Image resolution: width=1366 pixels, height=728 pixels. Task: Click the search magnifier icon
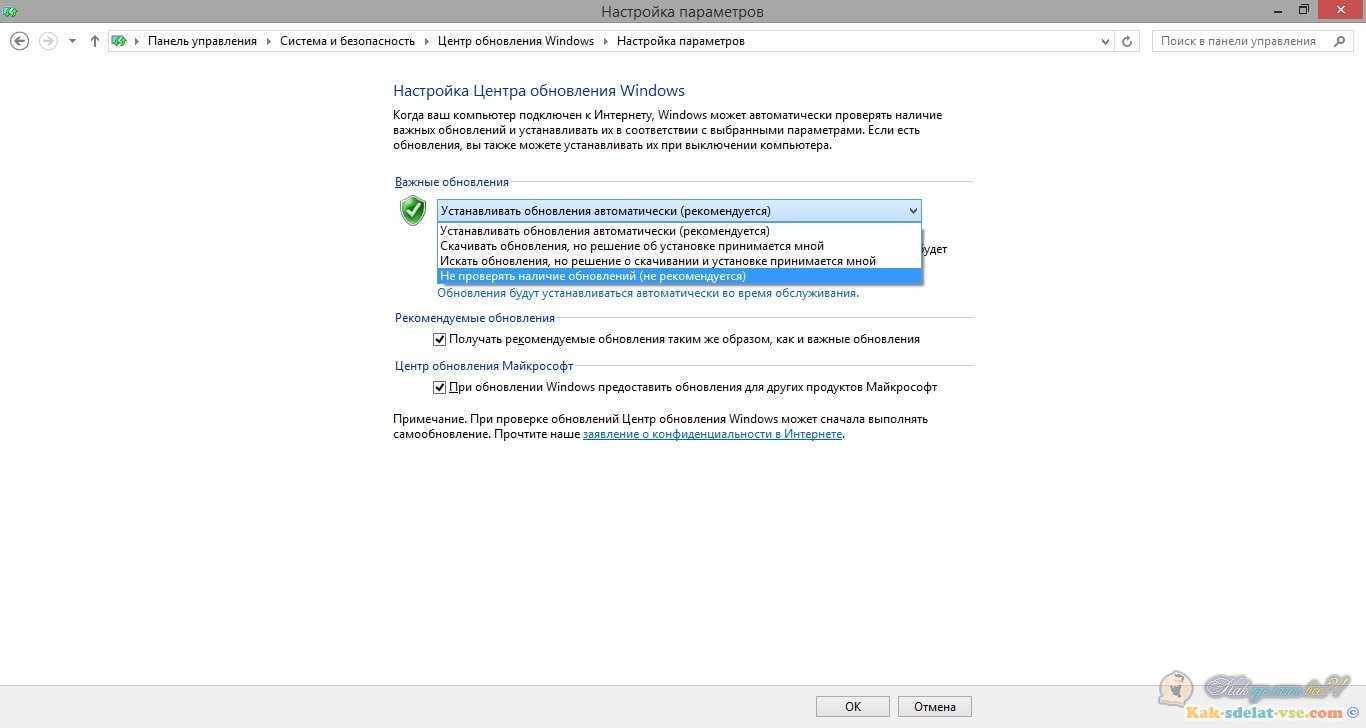click(x=1339, y=41)
